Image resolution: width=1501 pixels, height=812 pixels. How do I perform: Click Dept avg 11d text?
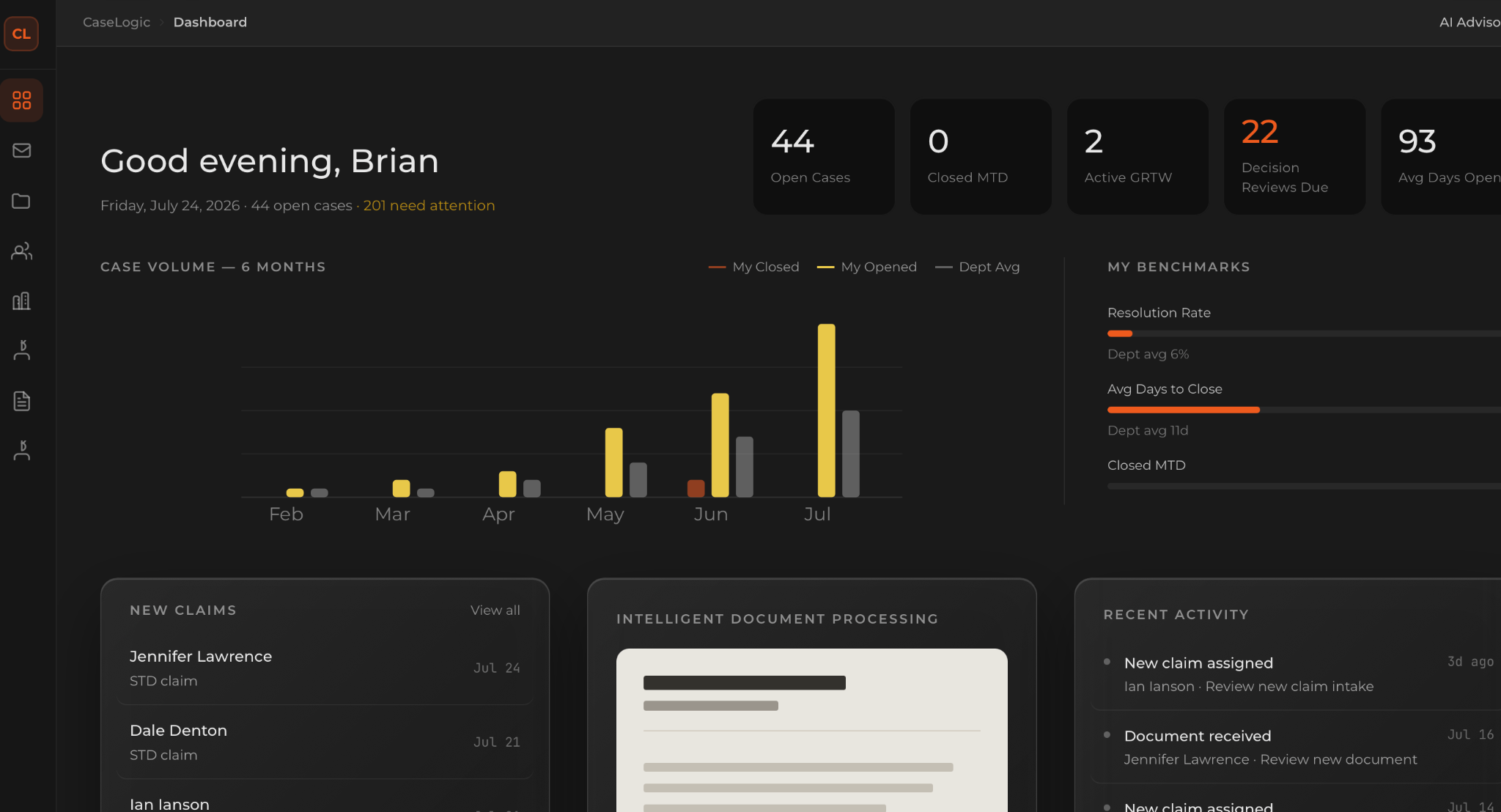pos(1148,430)
